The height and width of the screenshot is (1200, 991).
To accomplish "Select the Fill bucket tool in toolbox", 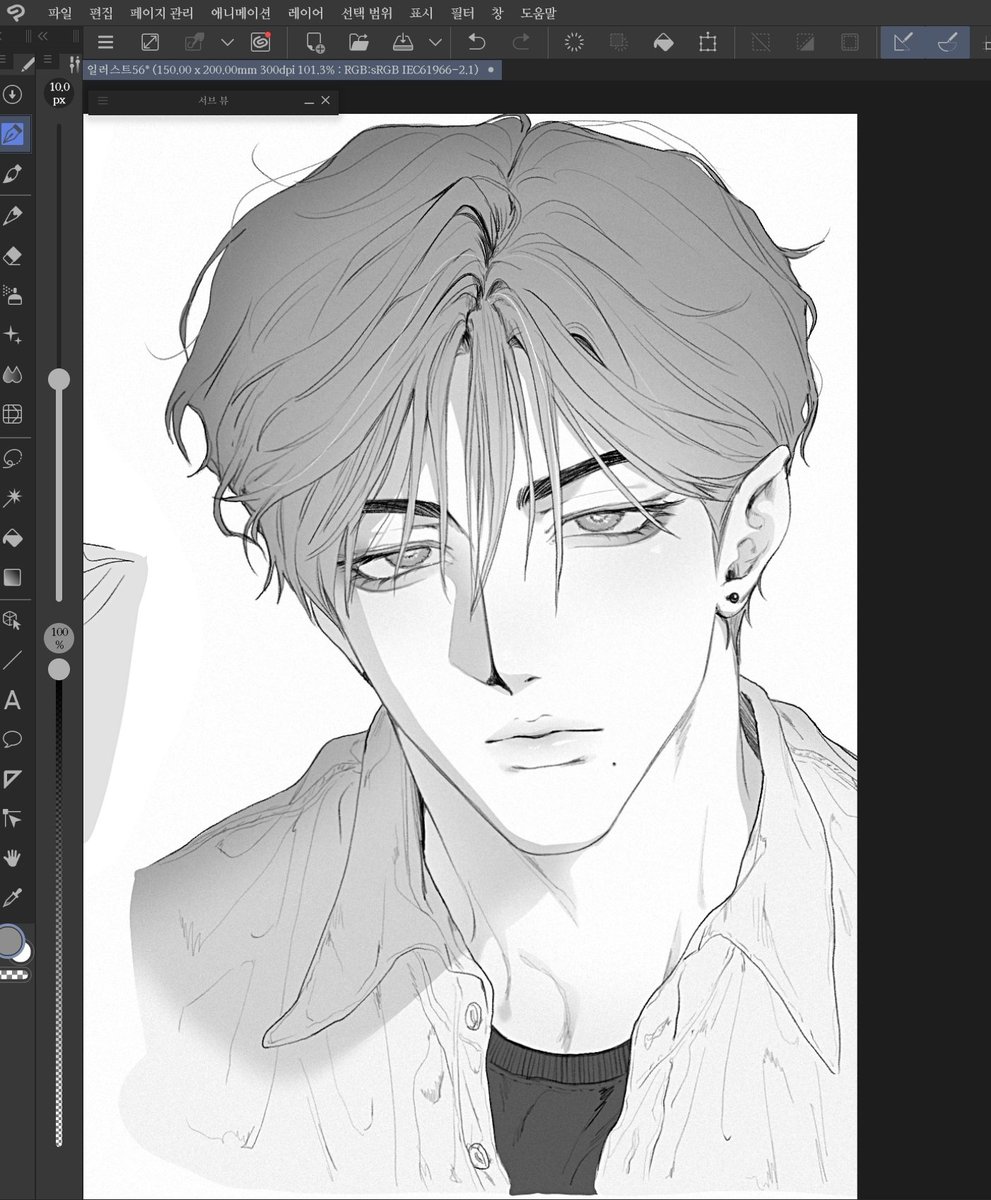I will tap(13, 538).
